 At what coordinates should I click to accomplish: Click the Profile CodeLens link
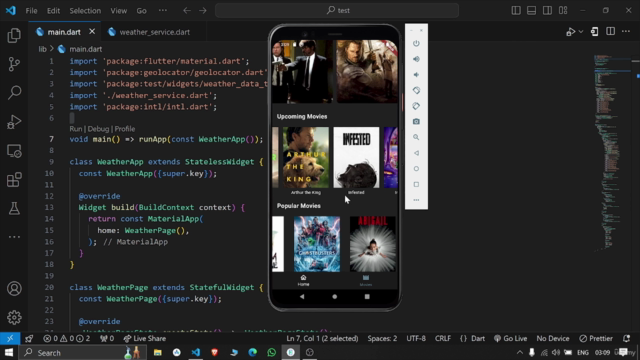click(x=124, y=129)
